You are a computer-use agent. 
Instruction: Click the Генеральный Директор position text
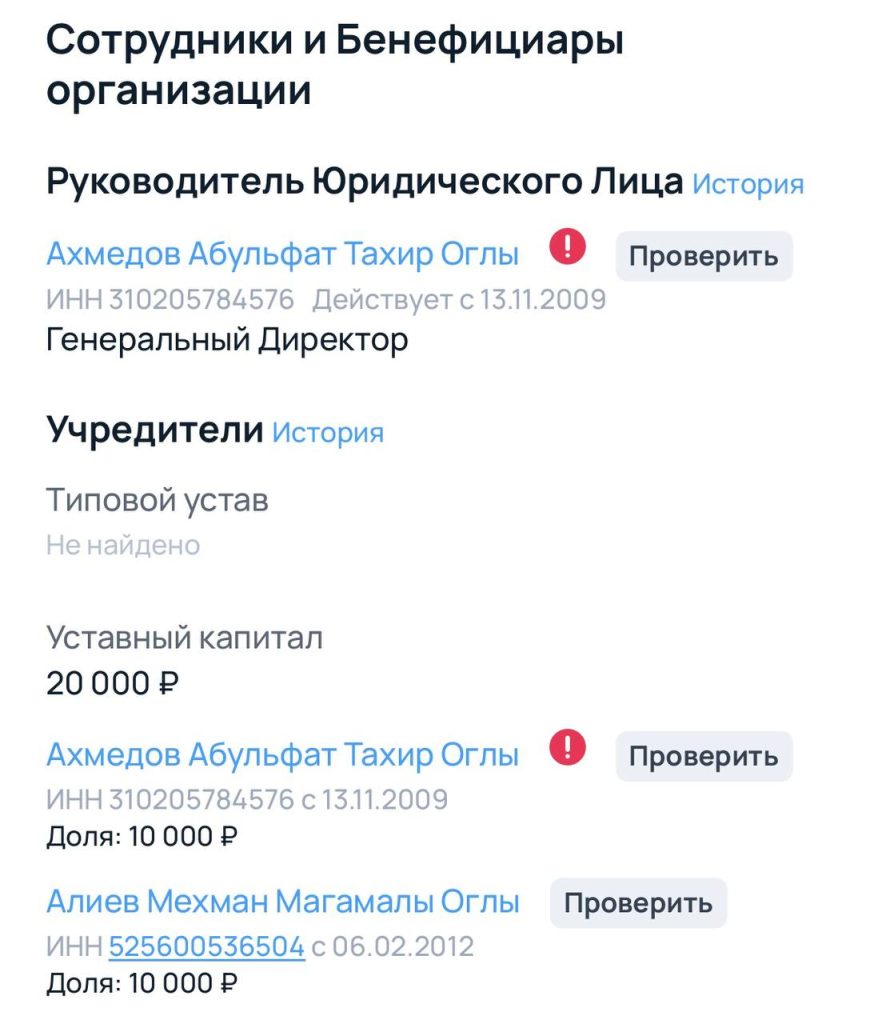(227, 340)
